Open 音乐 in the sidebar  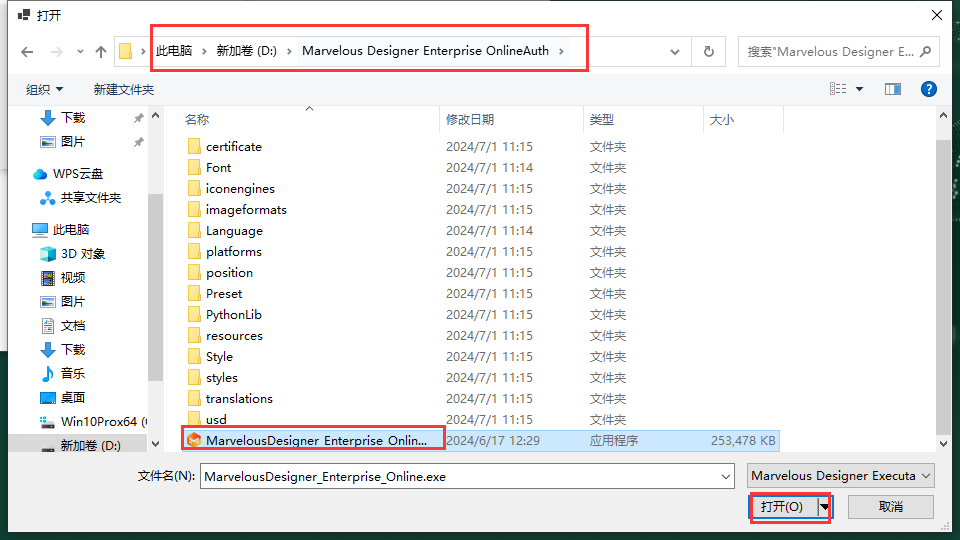[73, 373]
